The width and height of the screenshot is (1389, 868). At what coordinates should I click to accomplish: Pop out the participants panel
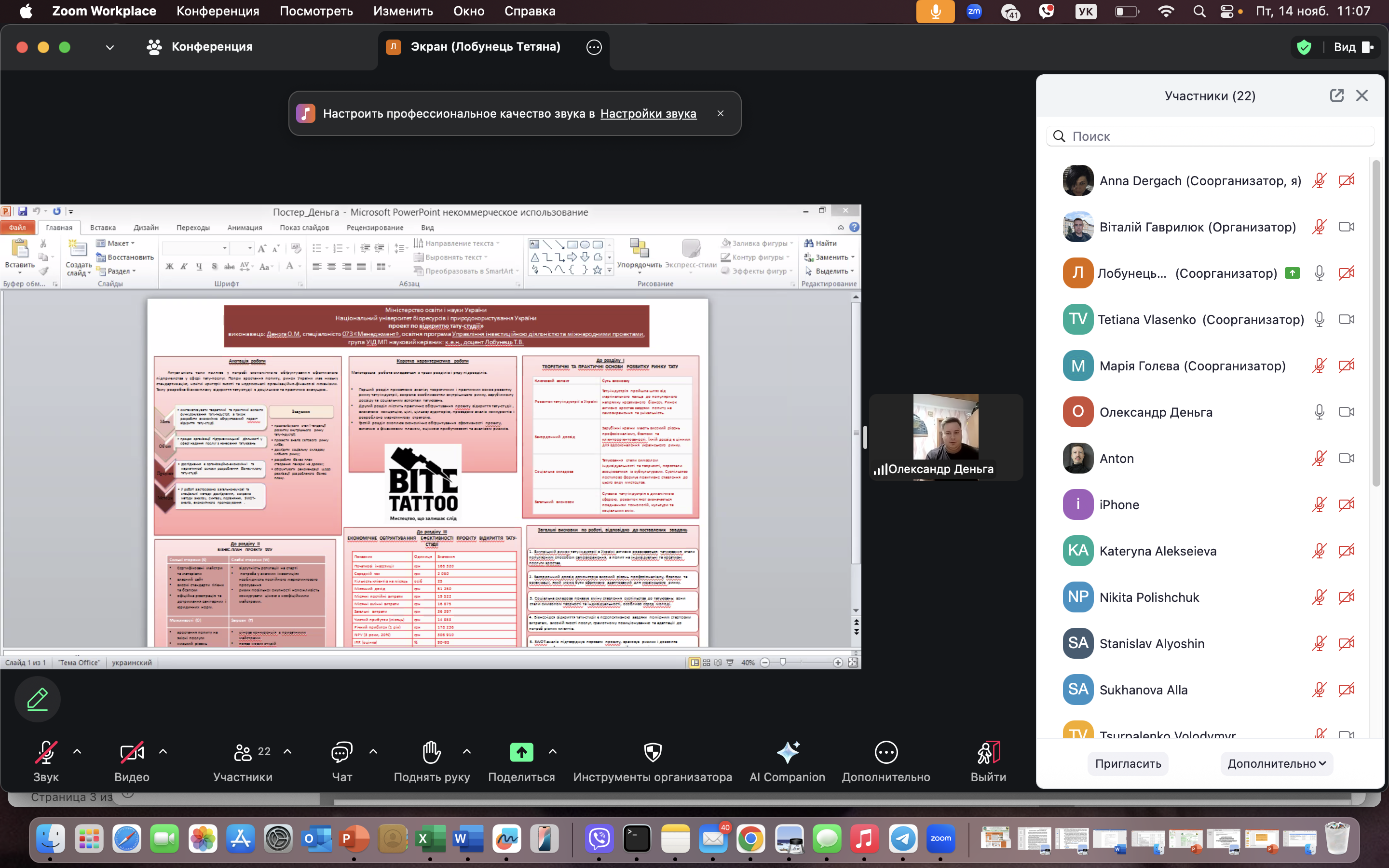pyautogui.click(x=1336, y=95)
